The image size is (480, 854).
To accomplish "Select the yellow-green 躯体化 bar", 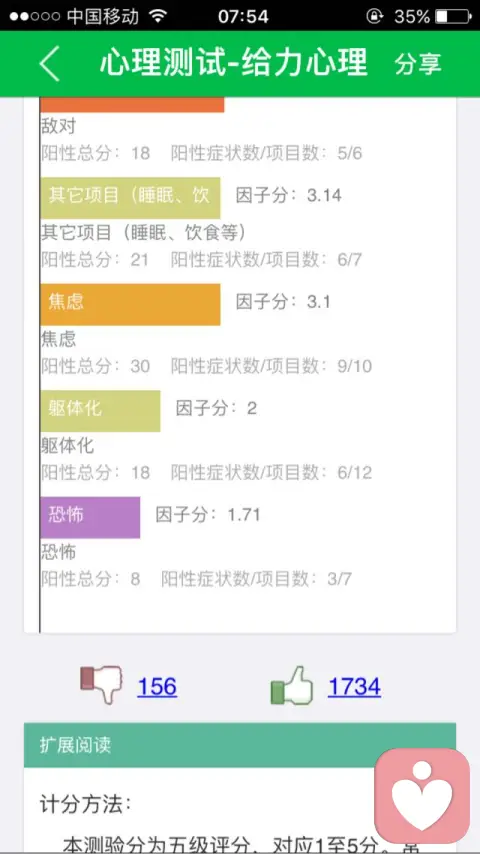I will (100, 411).
